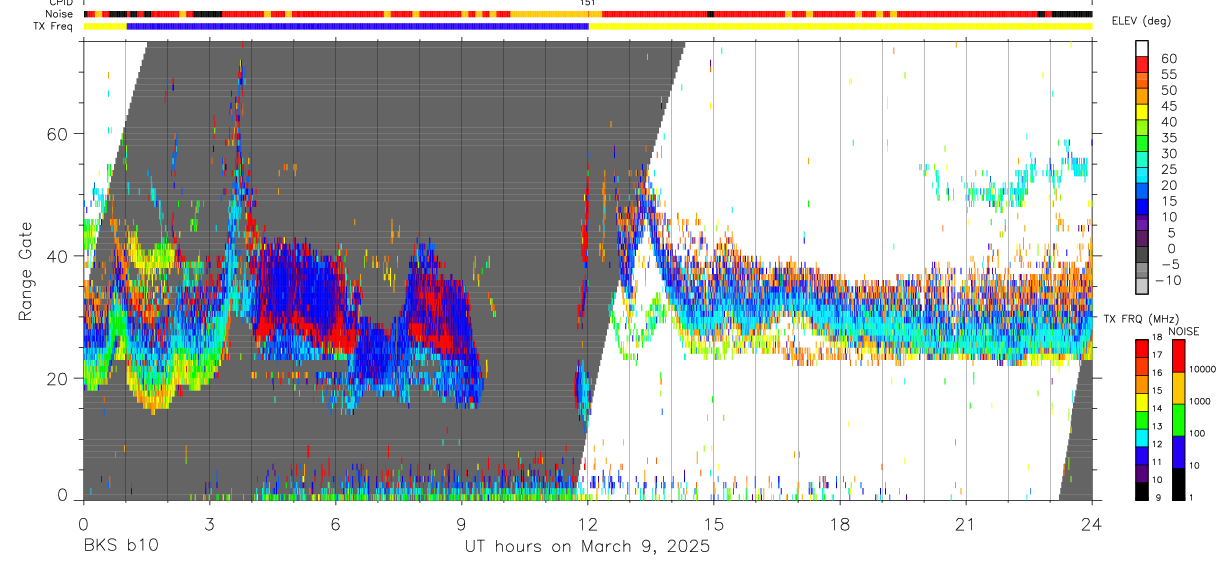This screenshot has width=1228, height=567.
Task: Click the Range Gate axis tick '40'
Action: click(58, 256)
